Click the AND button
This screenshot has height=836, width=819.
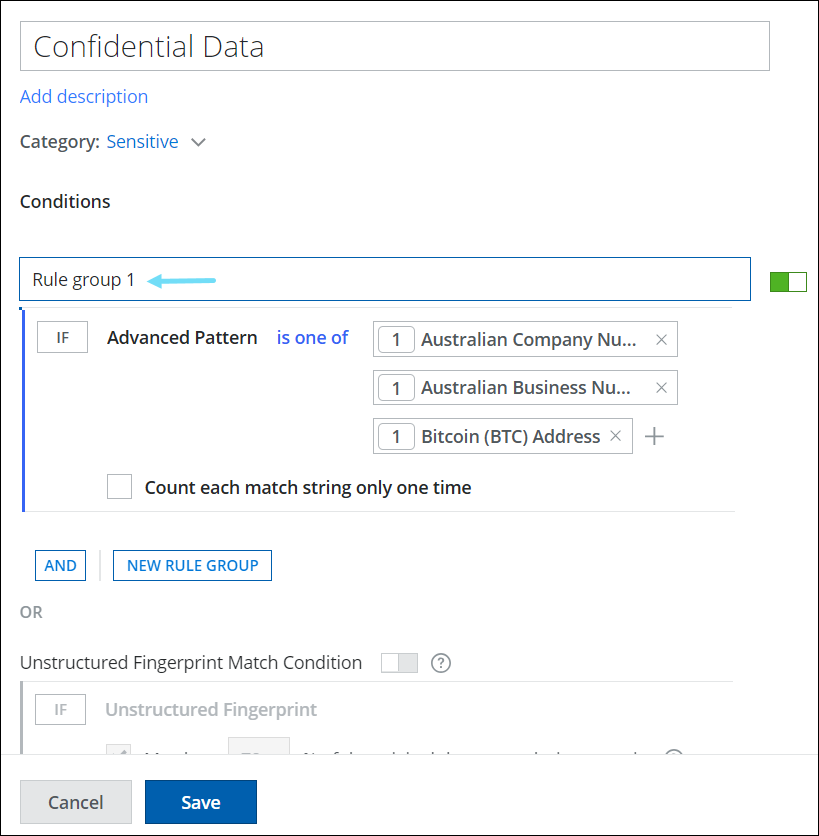pos(60,565)
